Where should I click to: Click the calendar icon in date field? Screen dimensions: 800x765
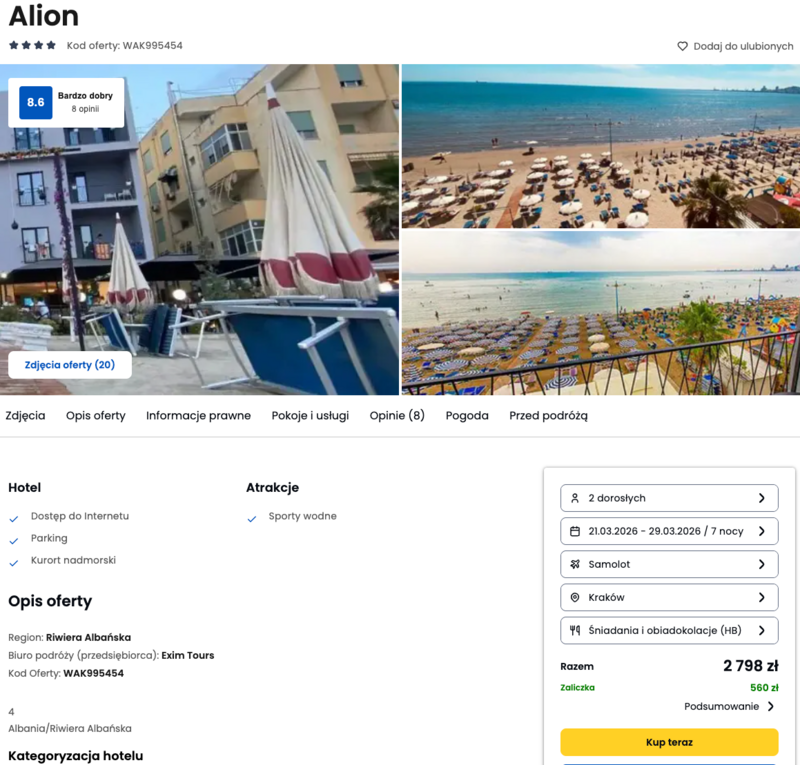coord(574,531)
